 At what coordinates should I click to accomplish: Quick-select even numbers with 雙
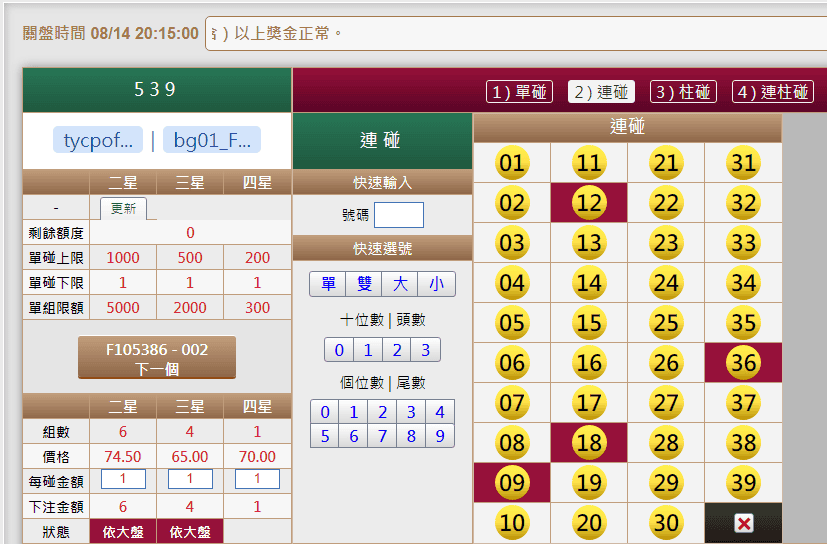pos(364,284)
